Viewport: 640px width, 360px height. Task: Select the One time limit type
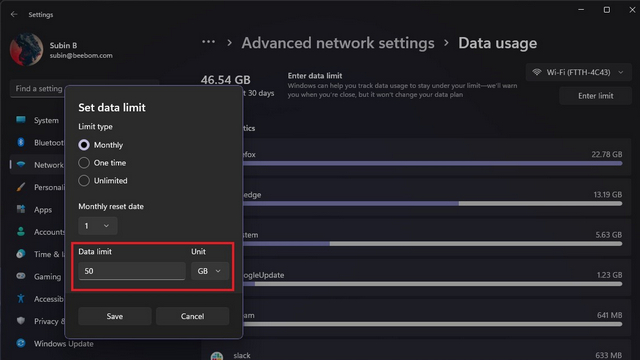[x=84, y=163]
